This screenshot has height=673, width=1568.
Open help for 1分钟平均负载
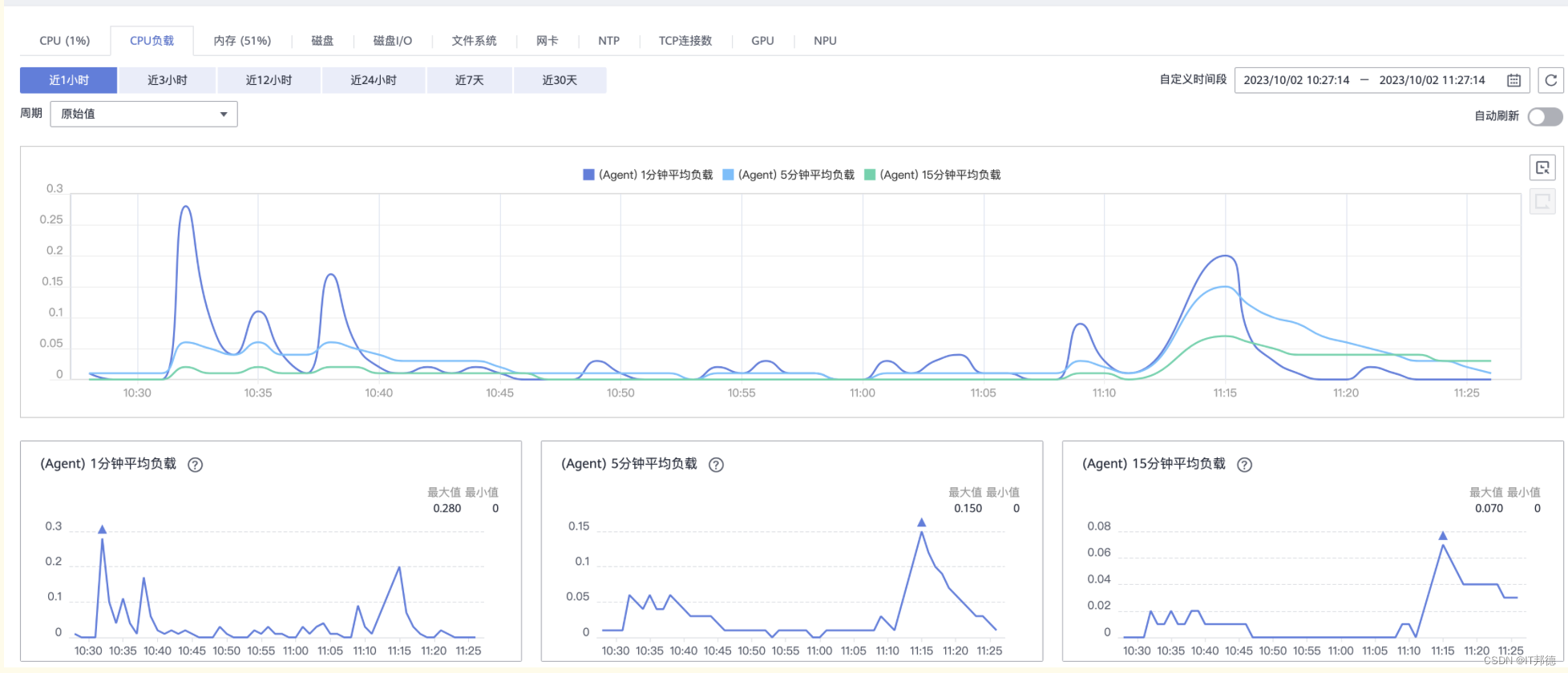(x=195, y=465)
